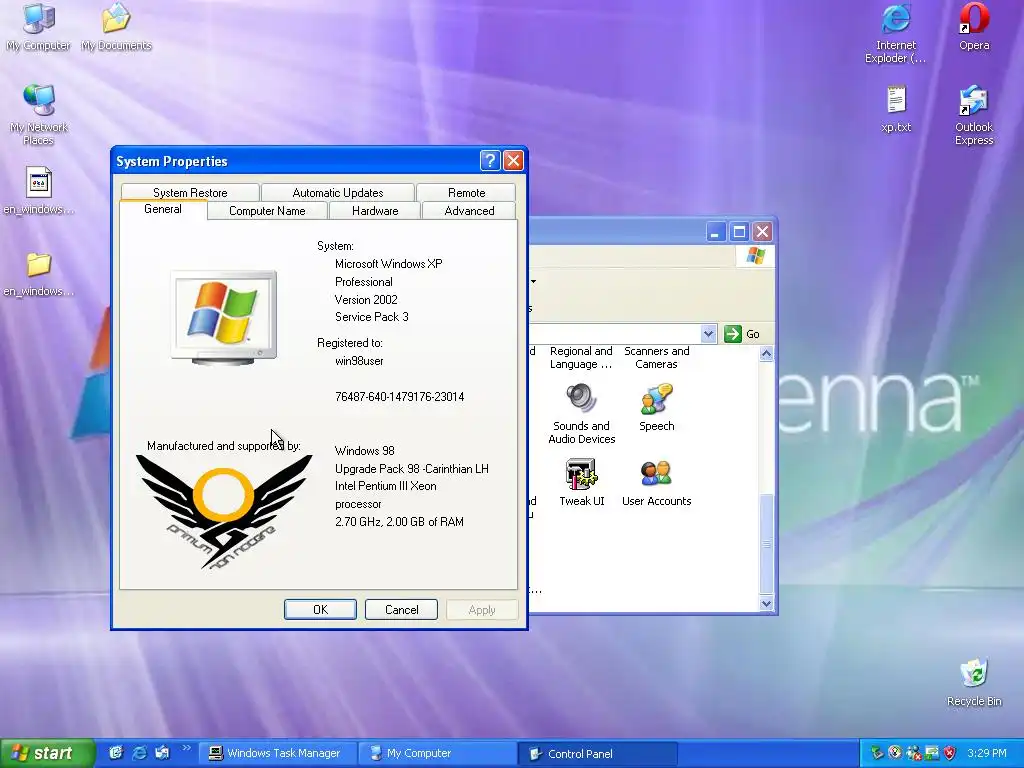Select the Outlook Express desktop shortcut
Viewport: 1024px width, 768px height.
(x=974, y=115)
